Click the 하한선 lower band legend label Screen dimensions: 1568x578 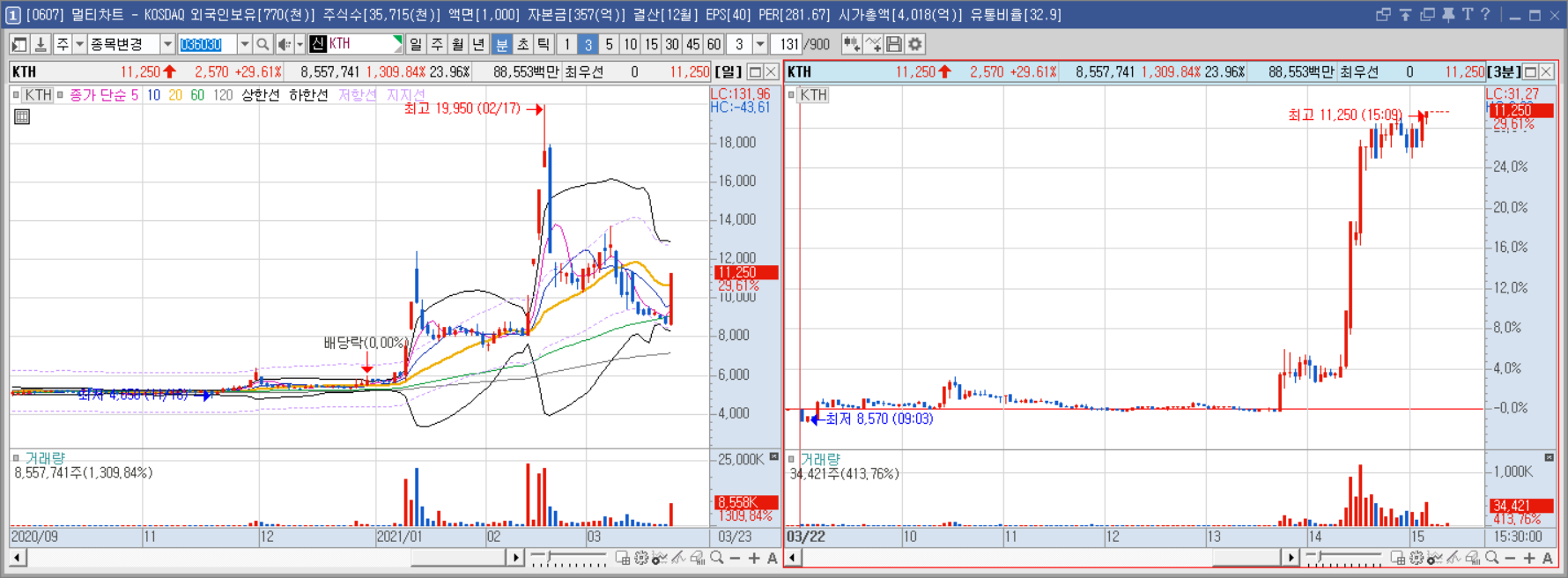click(308, 95)
